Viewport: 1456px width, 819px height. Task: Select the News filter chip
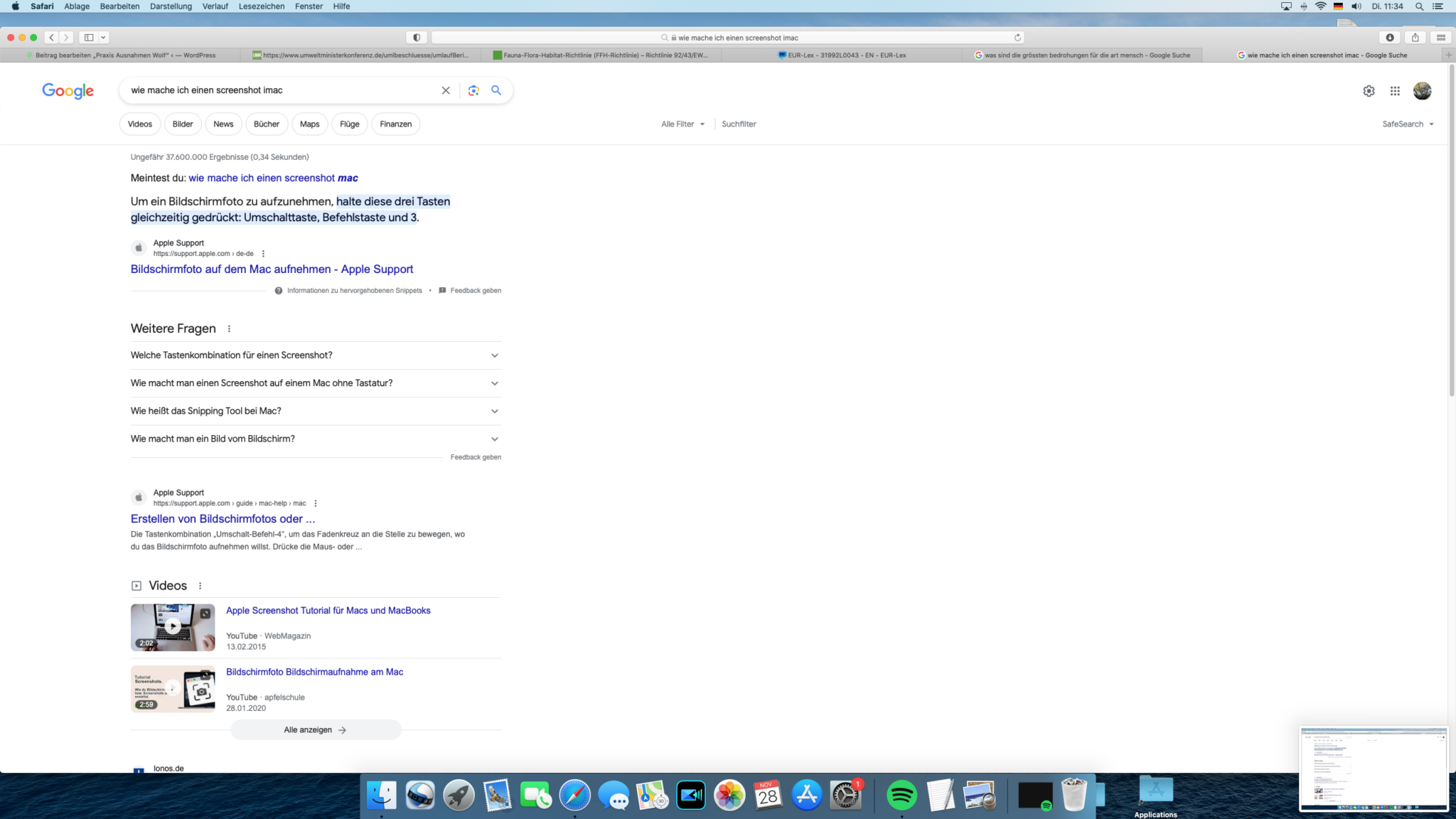[x=223, y=124]
